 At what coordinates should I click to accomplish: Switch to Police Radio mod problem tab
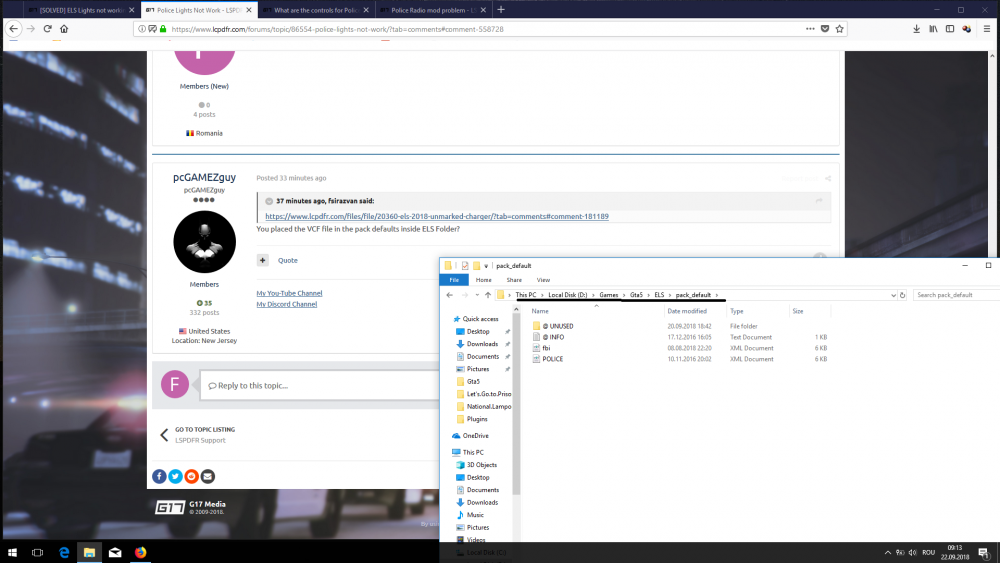(433, 10)
